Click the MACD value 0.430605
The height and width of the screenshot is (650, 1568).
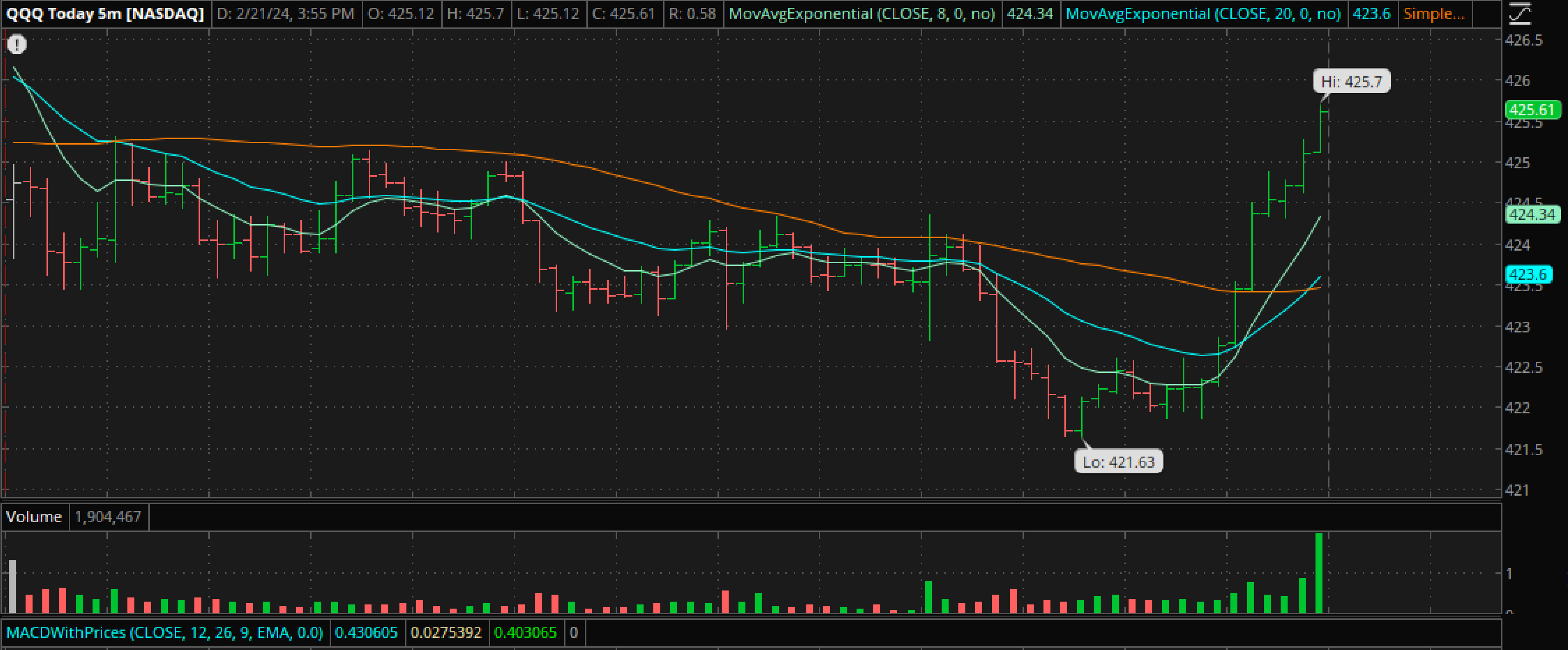pos(366,632)
